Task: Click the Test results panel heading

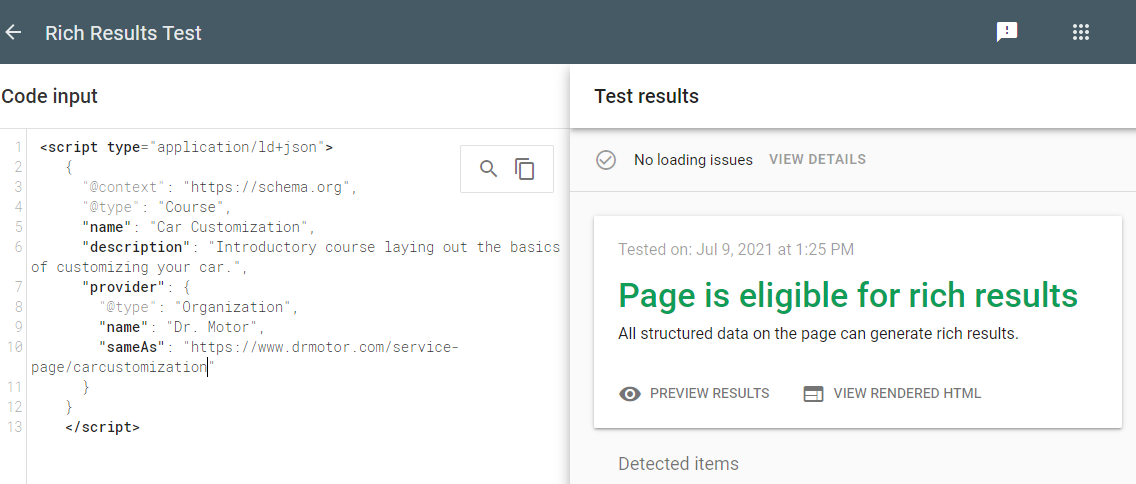Action: coord(646,97)
